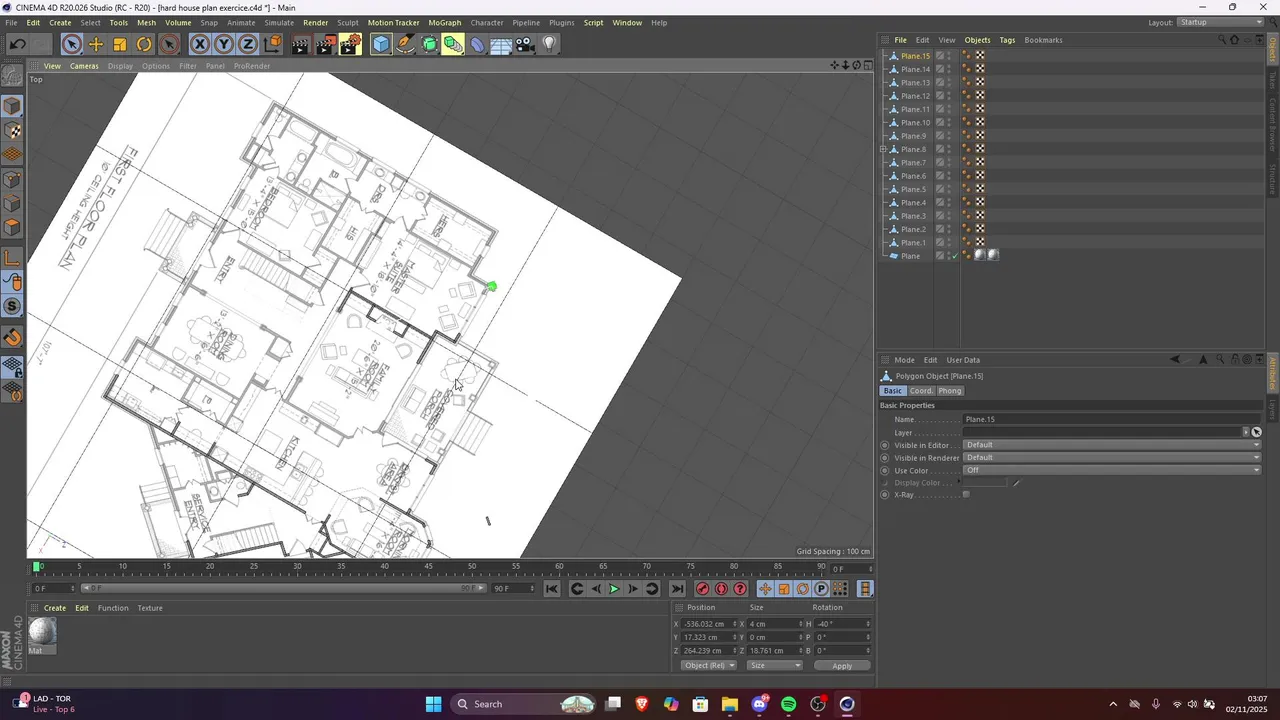
Task: Toggle Position keyframe recording button
Action: (765, 589)
